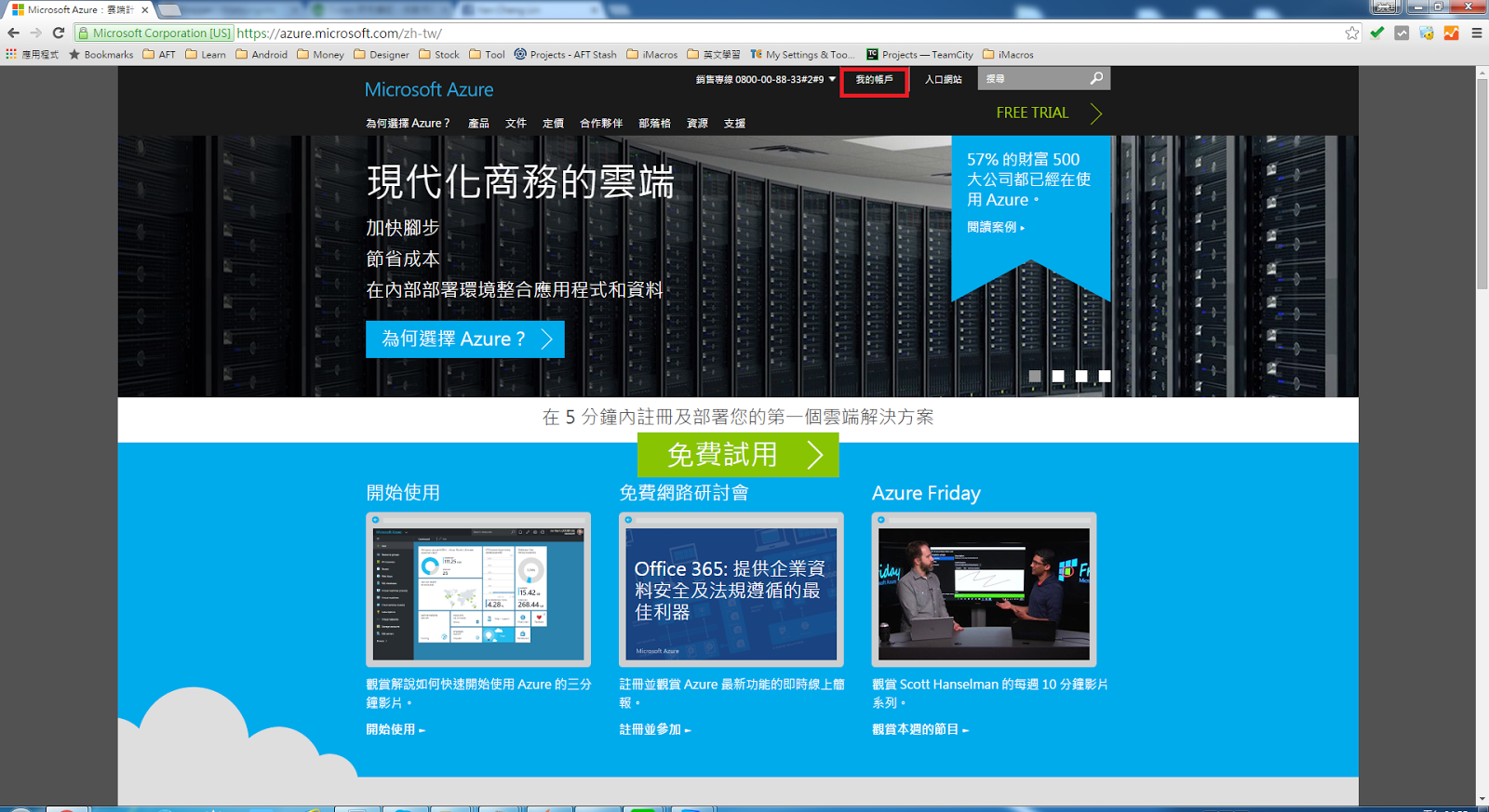Click the 觀賞本週的節目 link

(x=920, y=729)
